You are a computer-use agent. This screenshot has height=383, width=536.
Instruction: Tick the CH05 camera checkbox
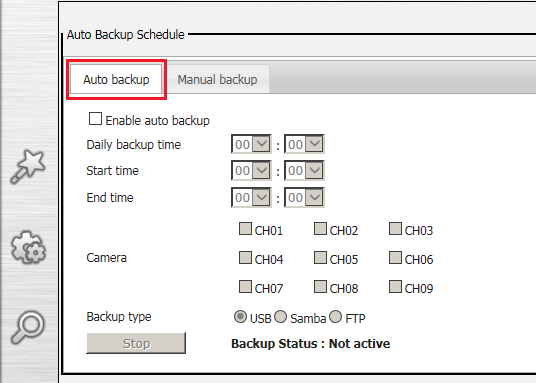[x=320, y=257]
